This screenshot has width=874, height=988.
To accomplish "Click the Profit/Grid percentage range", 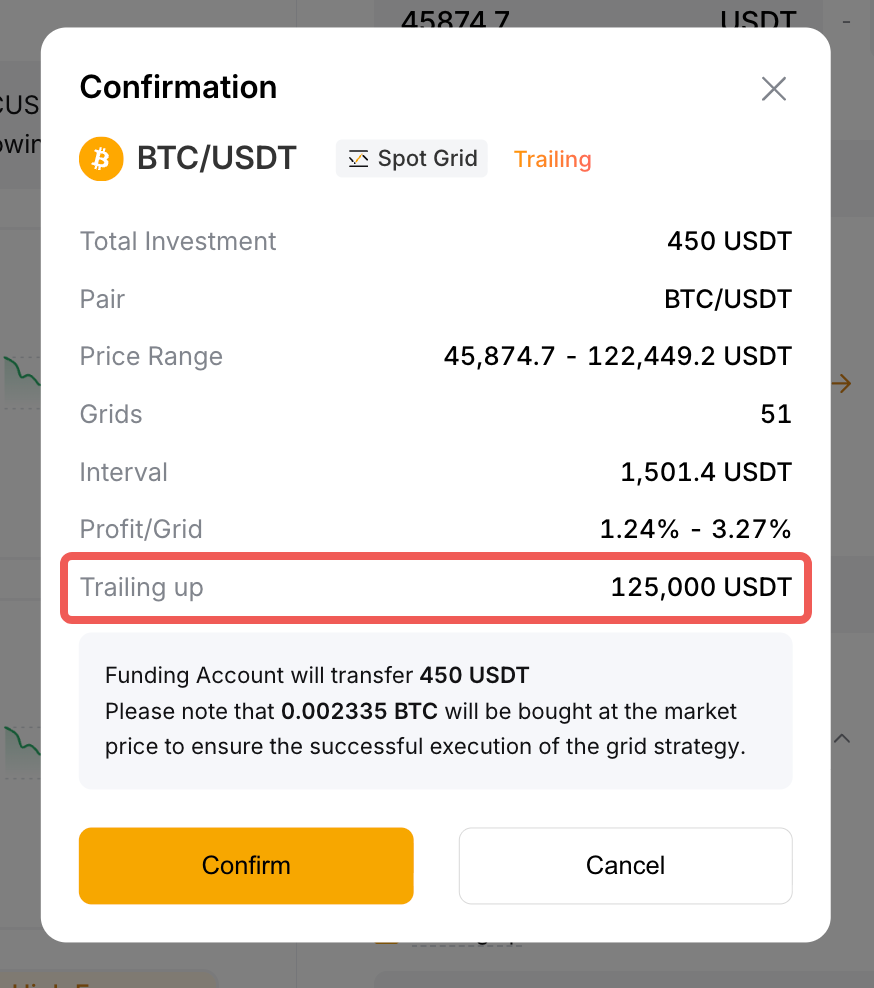I will pos(695,529).
